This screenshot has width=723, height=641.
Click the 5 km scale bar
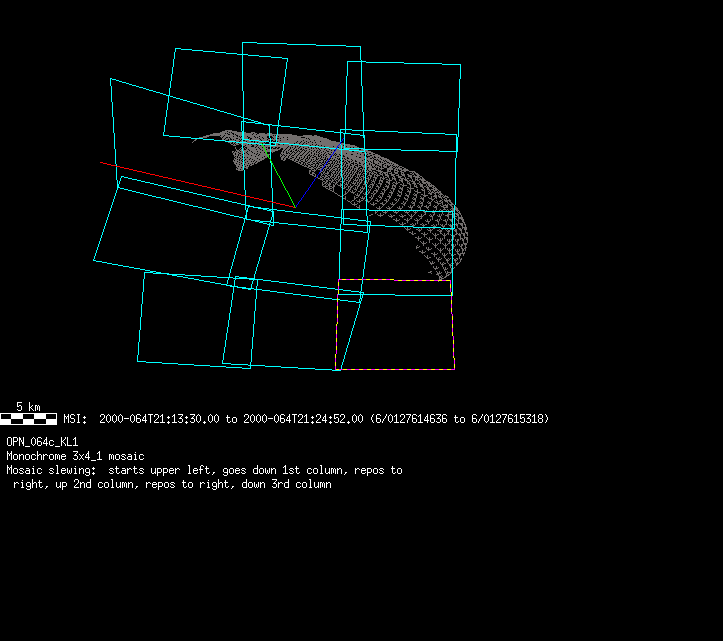point(29,419)
